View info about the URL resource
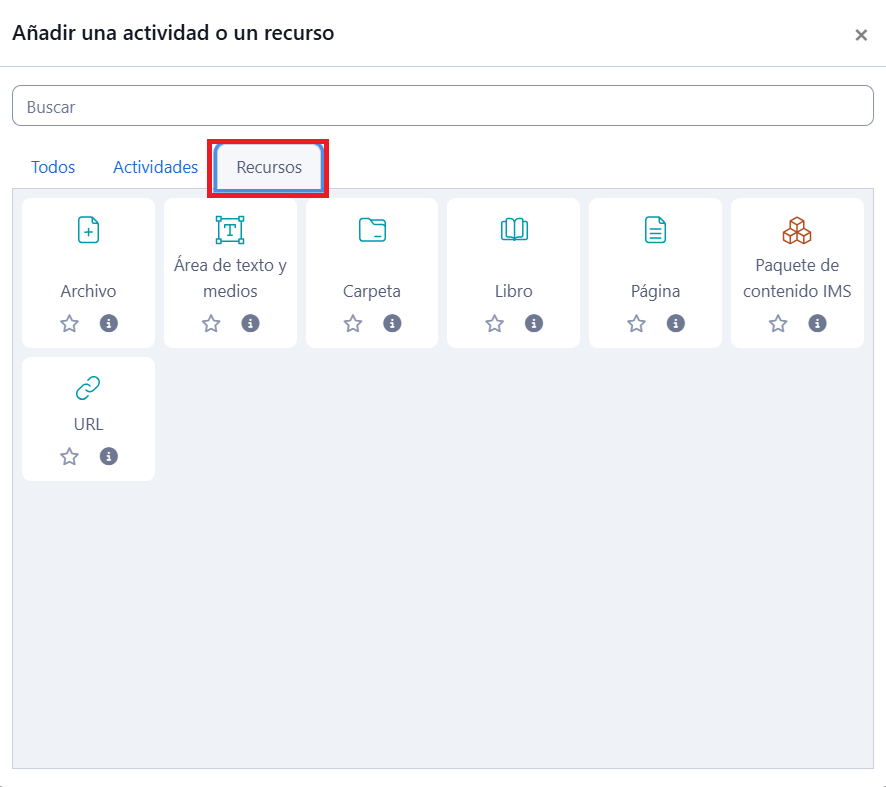 (109, 456)
